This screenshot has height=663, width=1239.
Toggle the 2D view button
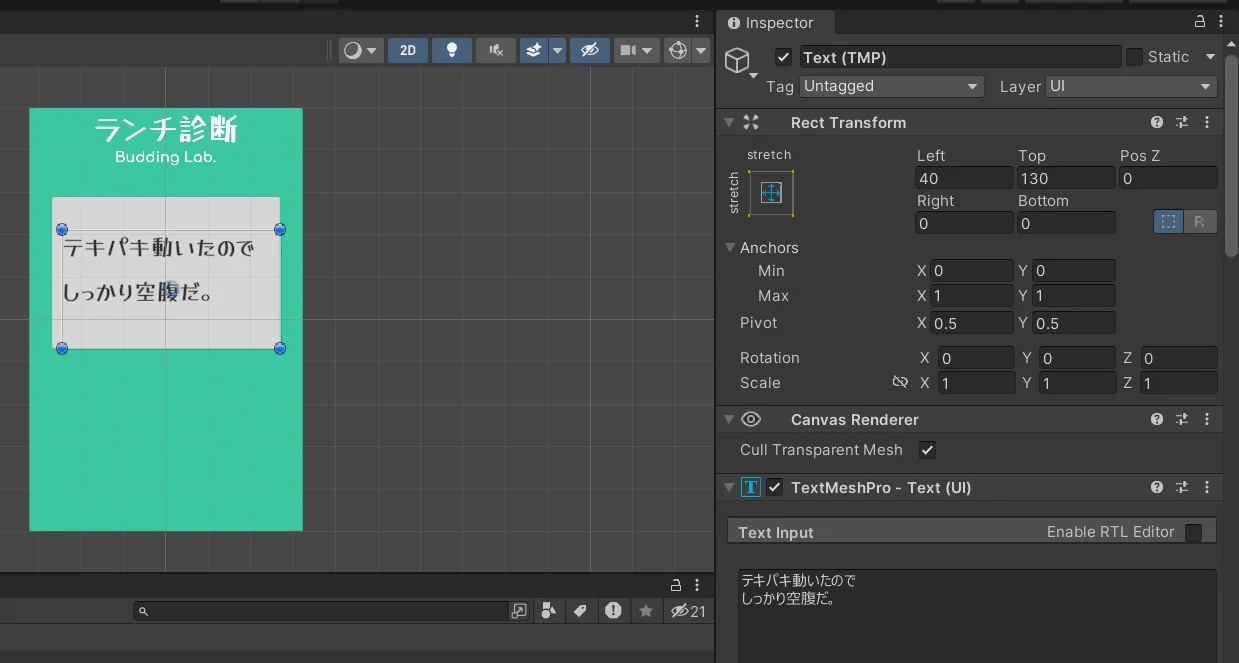408,50
